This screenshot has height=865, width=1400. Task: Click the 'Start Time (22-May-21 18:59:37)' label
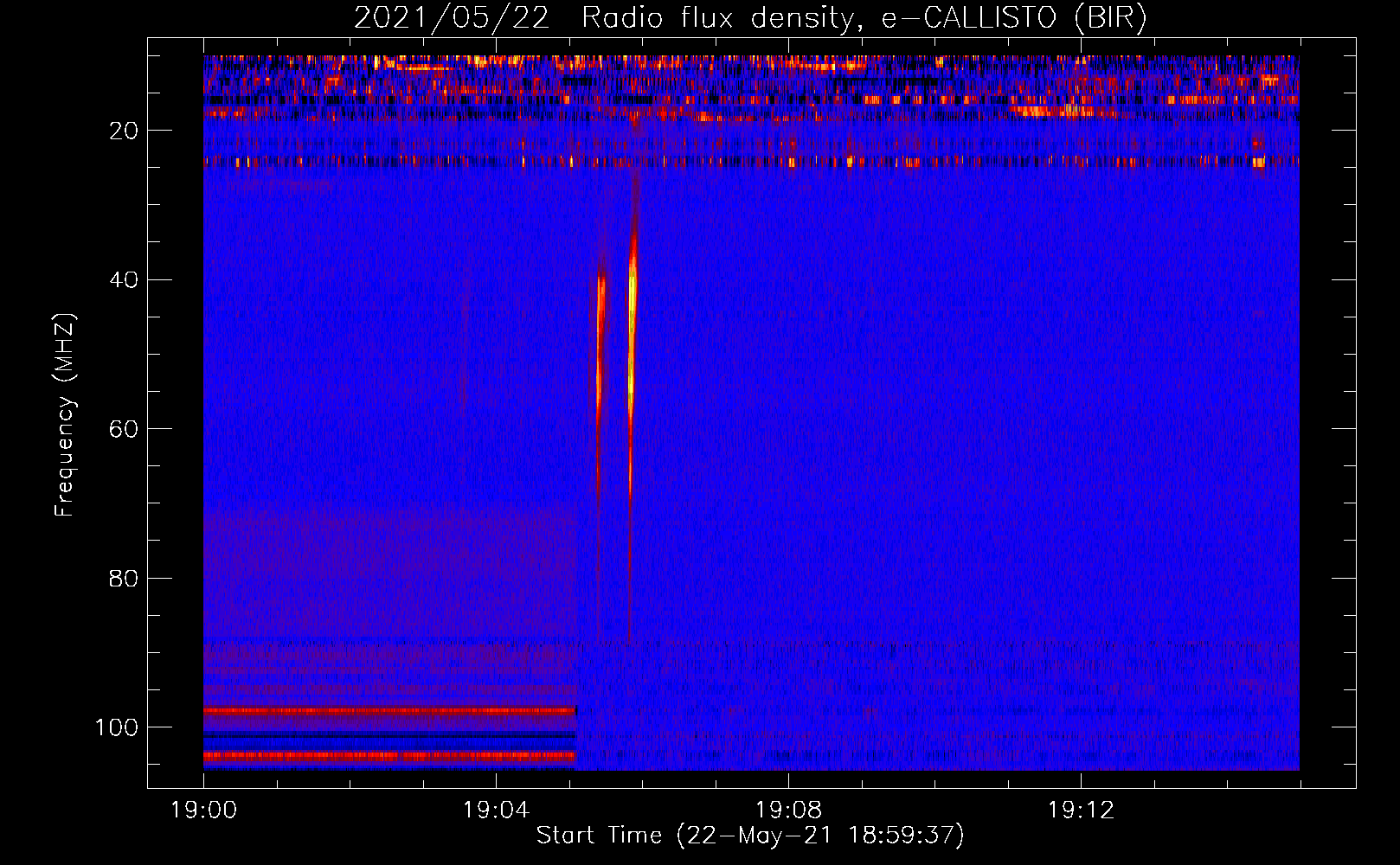[x=750, y=836]
